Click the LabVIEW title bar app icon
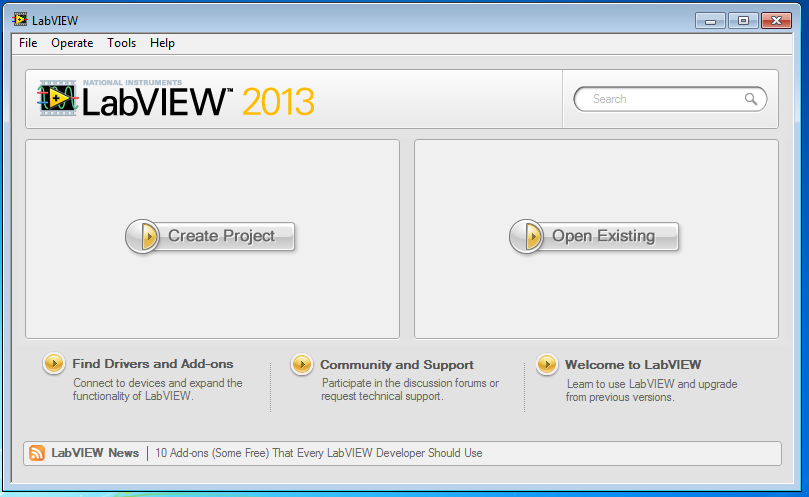The width and height of the screenshot is (809, 497). click(x=20, y=20)
